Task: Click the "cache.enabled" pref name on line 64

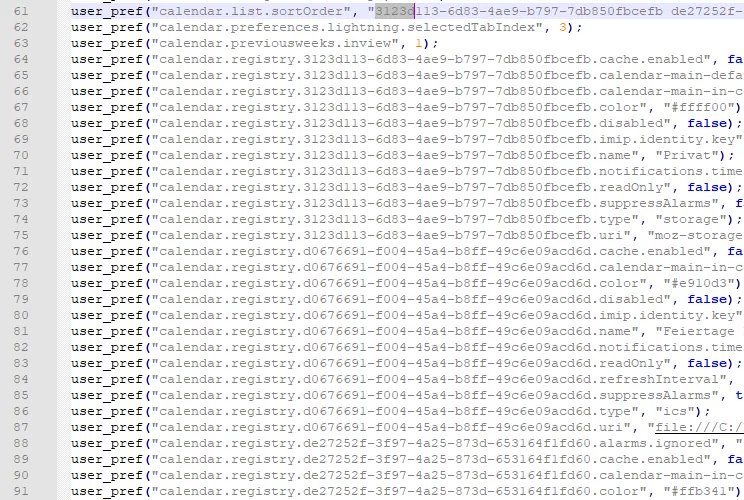Action: (651, 59)
